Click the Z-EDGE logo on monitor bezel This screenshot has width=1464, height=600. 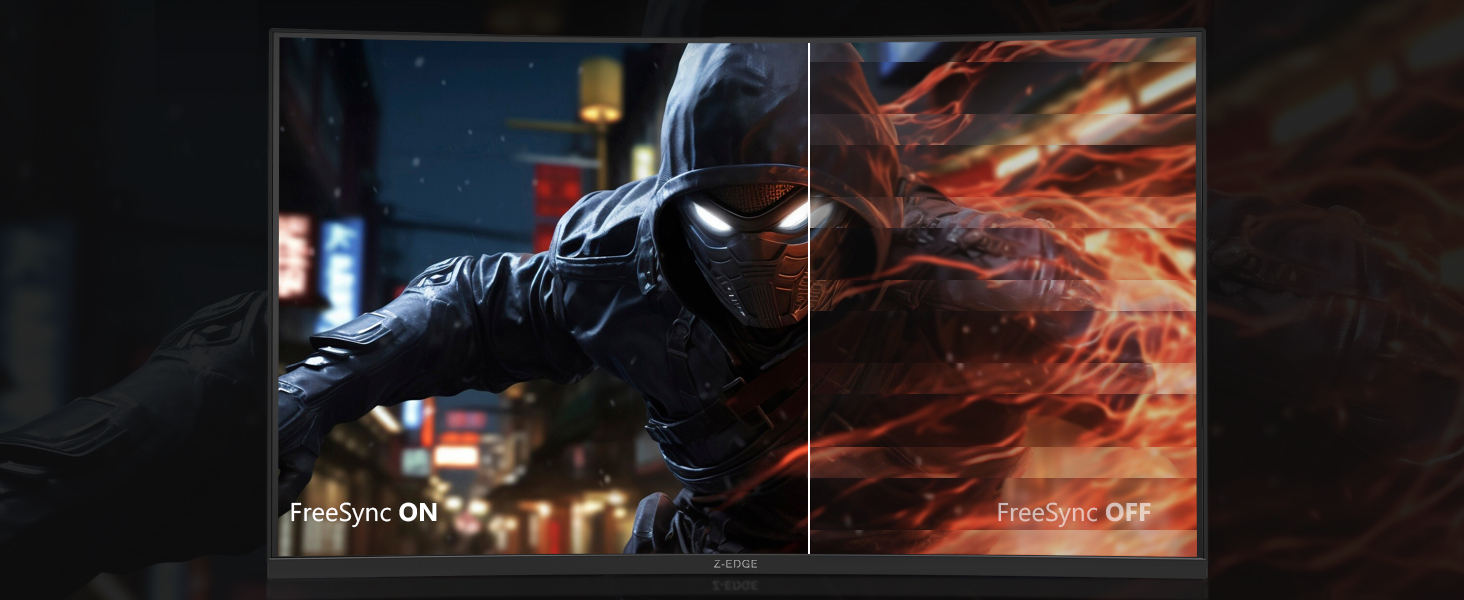tap(737, 564)
